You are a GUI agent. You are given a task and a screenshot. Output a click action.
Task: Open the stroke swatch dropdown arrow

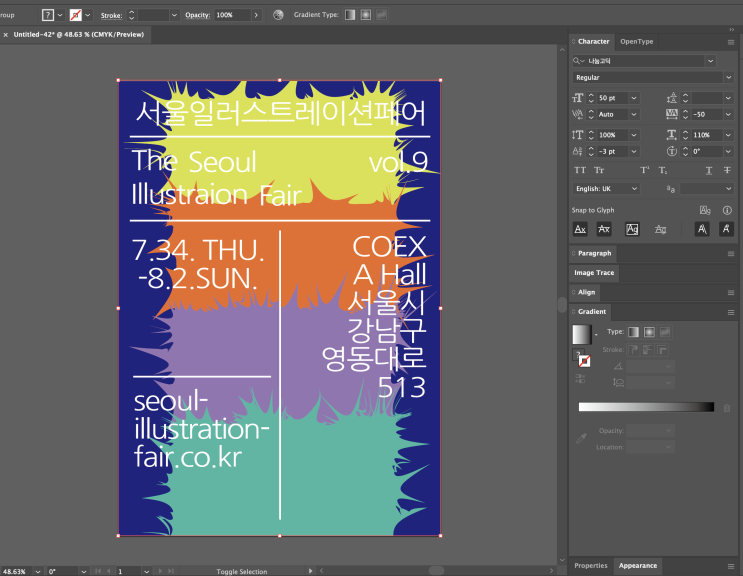point(88,15)
